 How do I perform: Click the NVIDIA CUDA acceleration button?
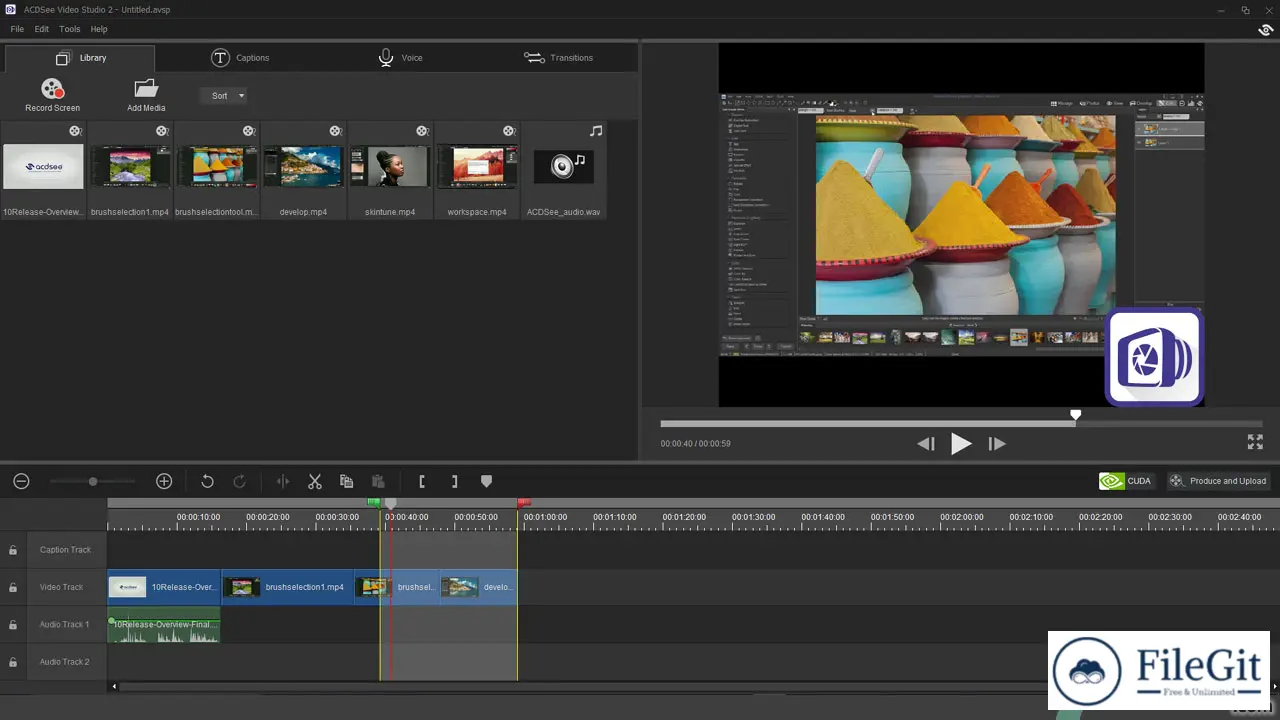[1126, 481]
